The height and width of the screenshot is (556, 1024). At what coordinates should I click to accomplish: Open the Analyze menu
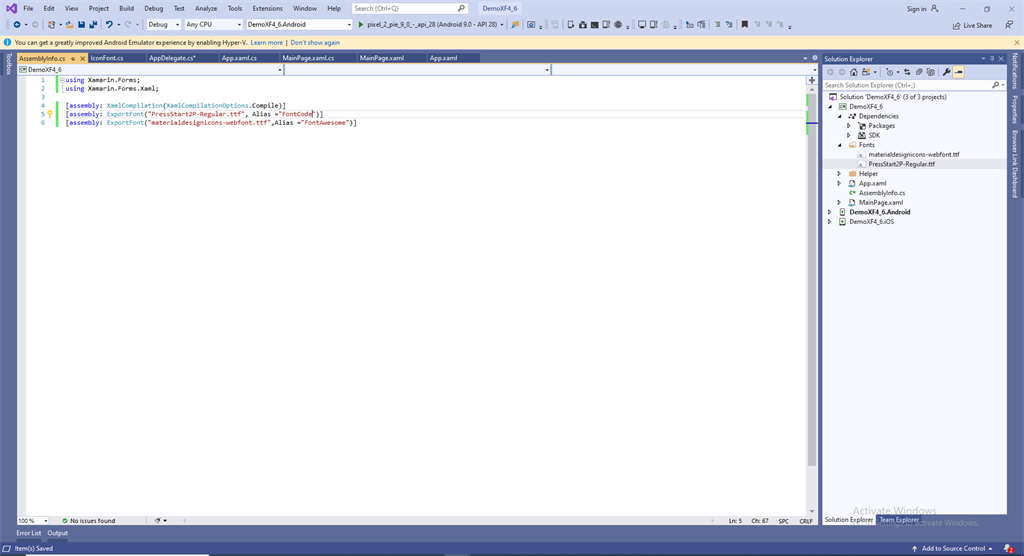[206, 8]
